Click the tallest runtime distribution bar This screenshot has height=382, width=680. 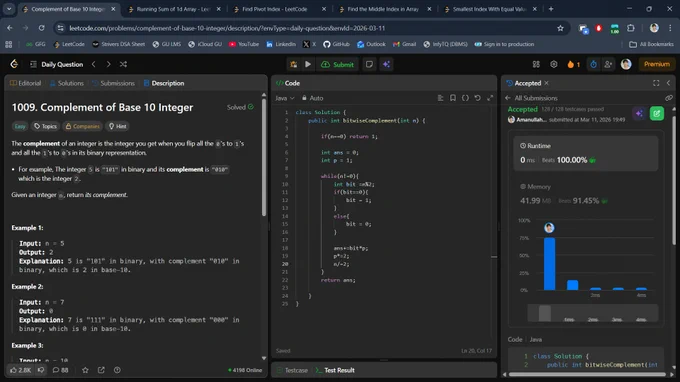coord(549,264)
